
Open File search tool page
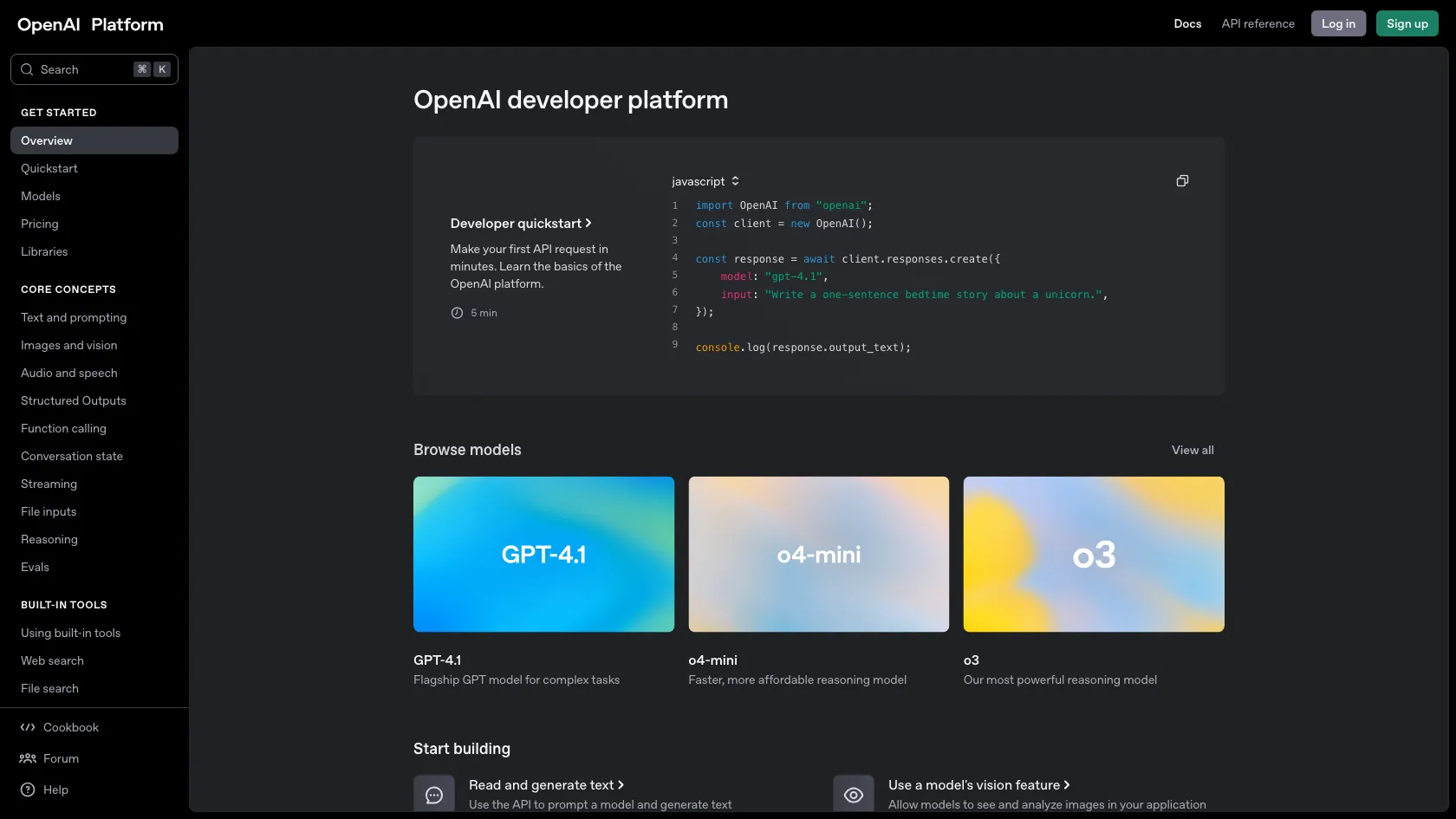point(94,688)
